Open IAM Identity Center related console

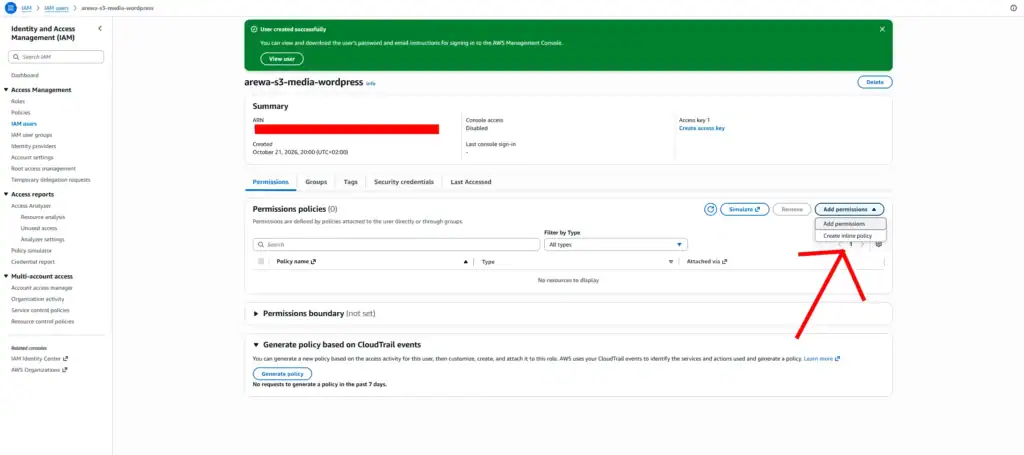[39, 359]
